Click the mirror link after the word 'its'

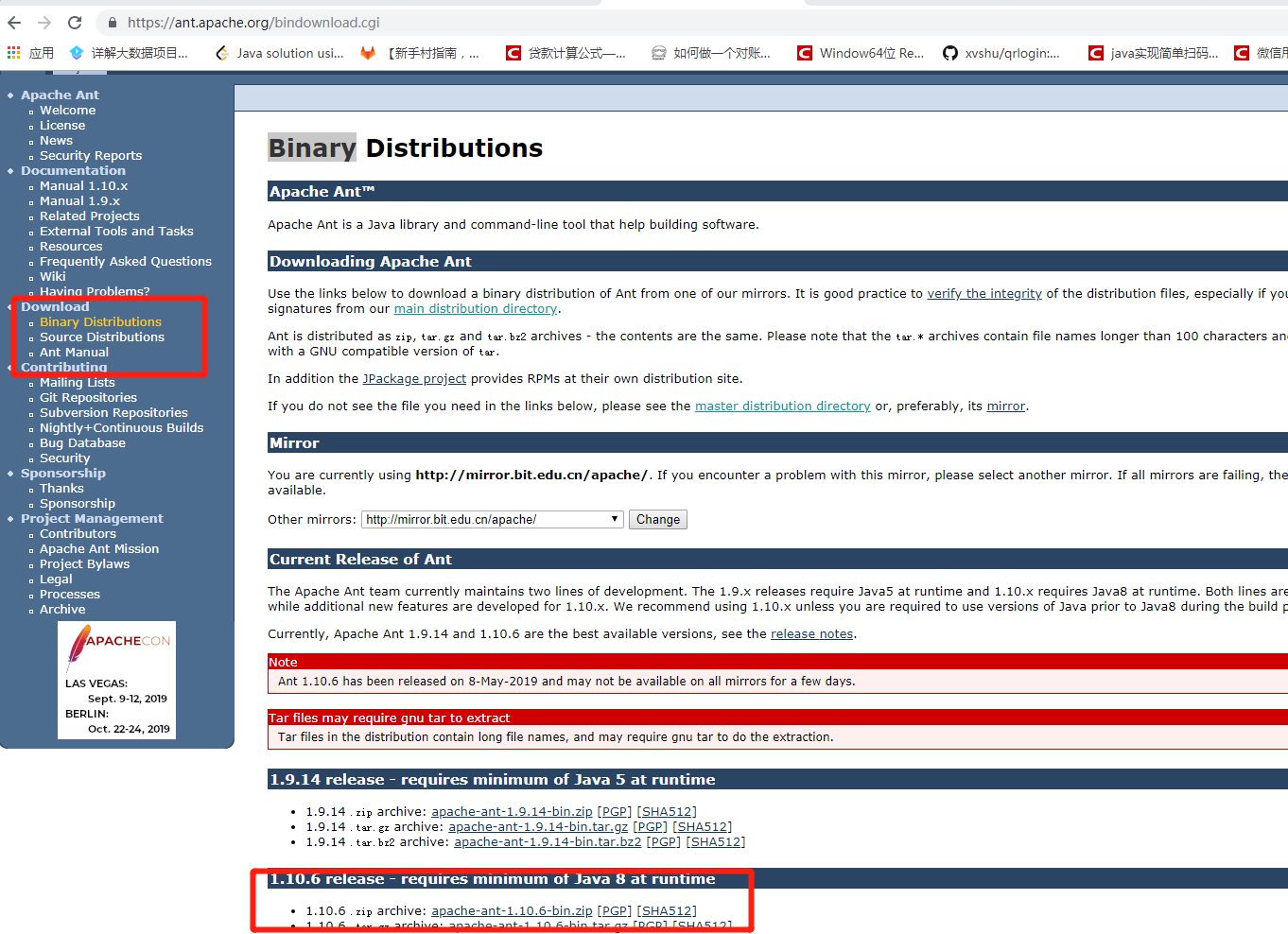coord(1005,406)
